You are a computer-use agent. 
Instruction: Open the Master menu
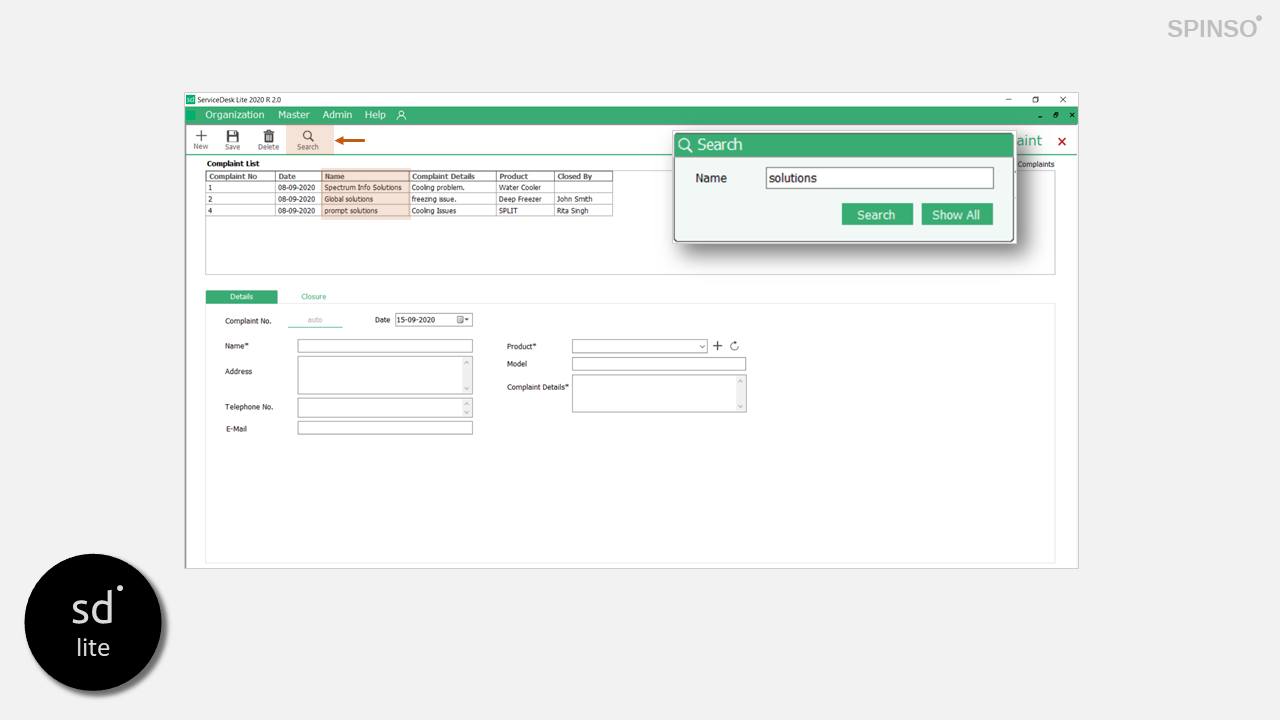pyautogui.click(x=294, y=115)
